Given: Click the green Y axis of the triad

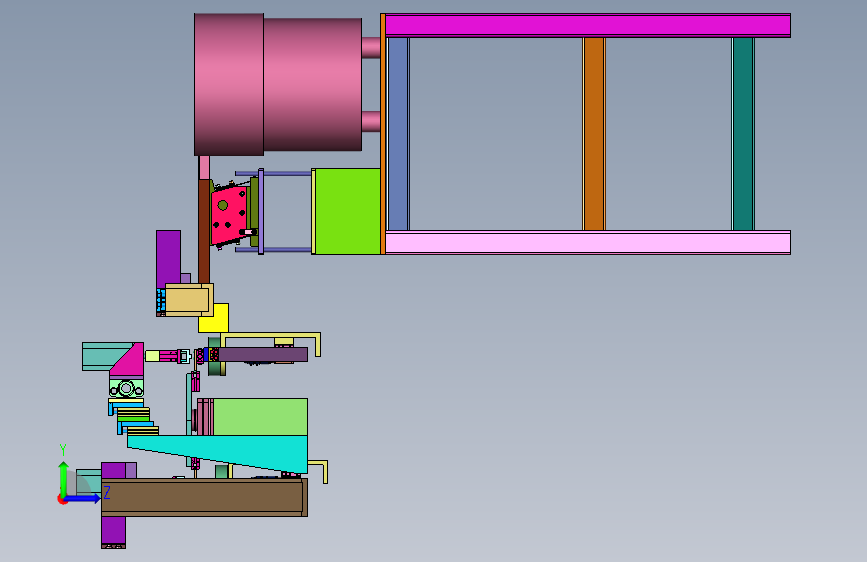Looking at the screenshot, I should (63, 479).
